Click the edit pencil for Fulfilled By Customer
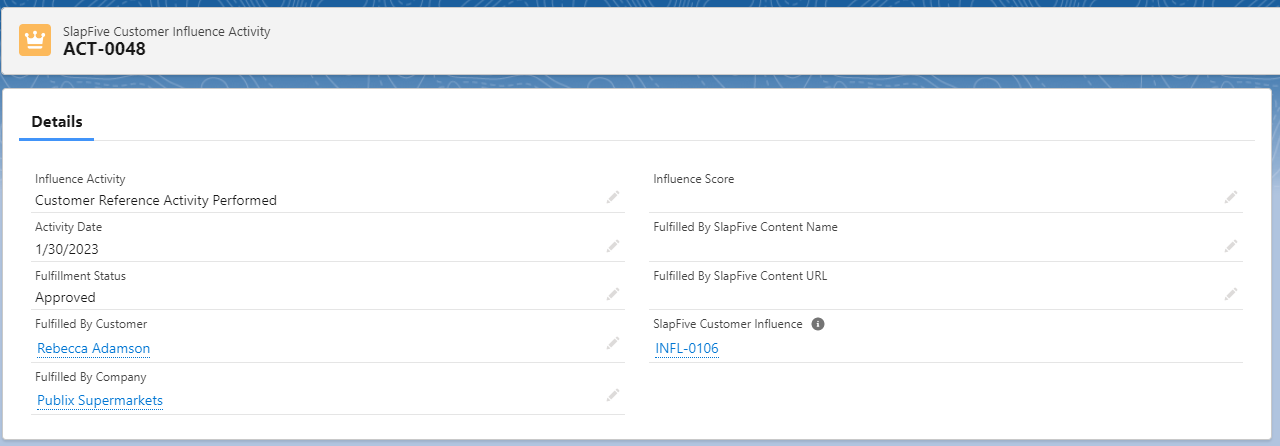Image resolution: width=1280 pixels, height=446 pixels. [613, 344]
